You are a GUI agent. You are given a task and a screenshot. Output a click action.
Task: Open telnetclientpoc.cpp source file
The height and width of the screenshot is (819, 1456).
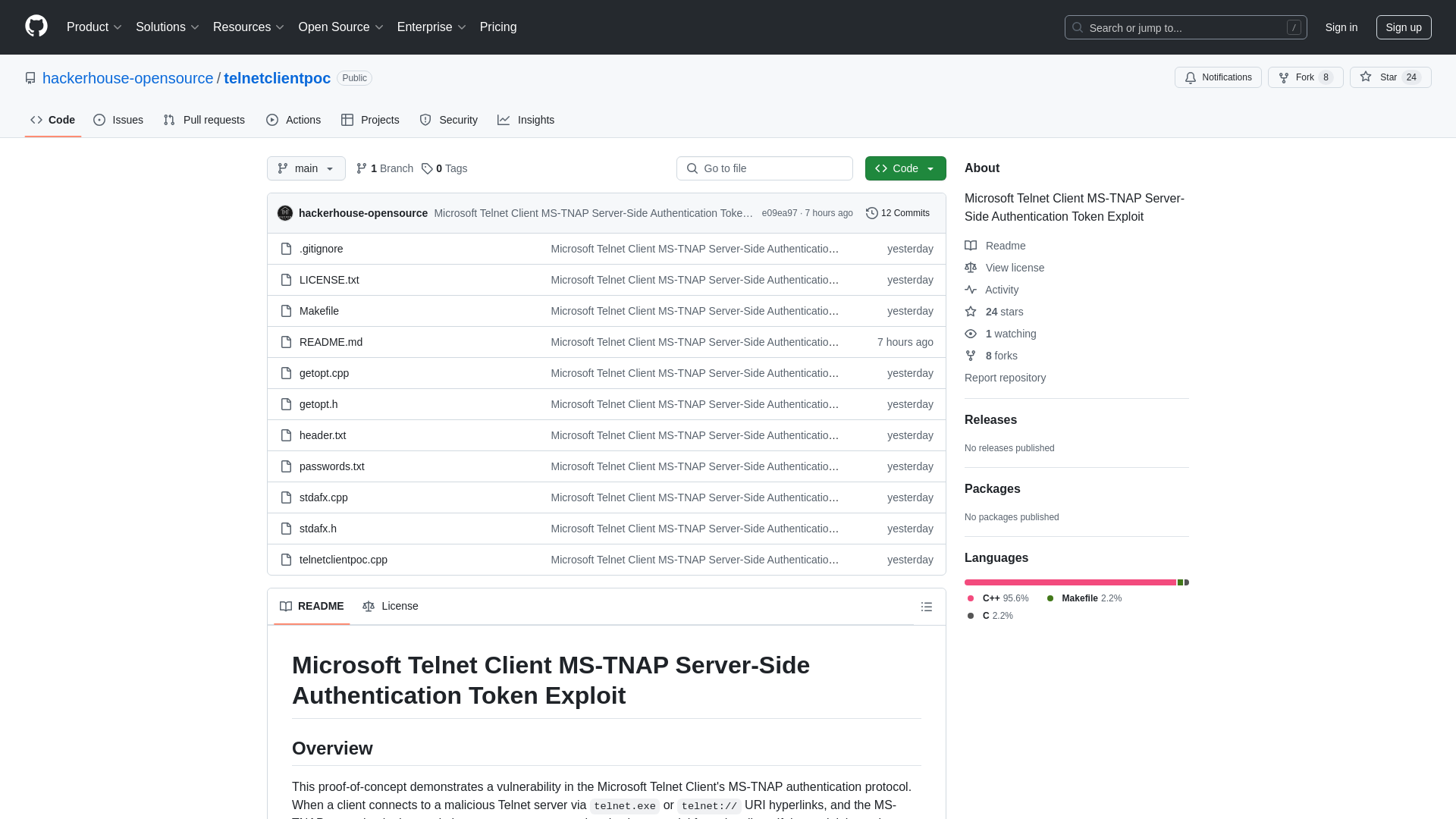click(x=343, y=560)
